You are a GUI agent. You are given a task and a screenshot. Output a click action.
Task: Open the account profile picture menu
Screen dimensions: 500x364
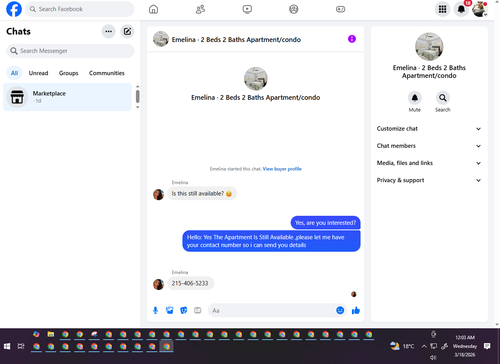[480, 9]
